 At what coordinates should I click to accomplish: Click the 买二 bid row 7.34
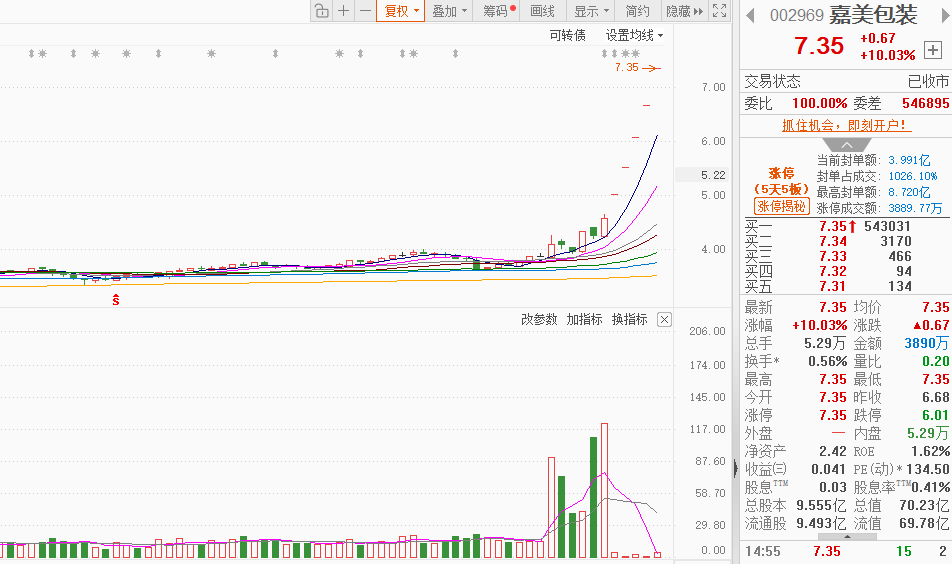click(x=846, y=241)
